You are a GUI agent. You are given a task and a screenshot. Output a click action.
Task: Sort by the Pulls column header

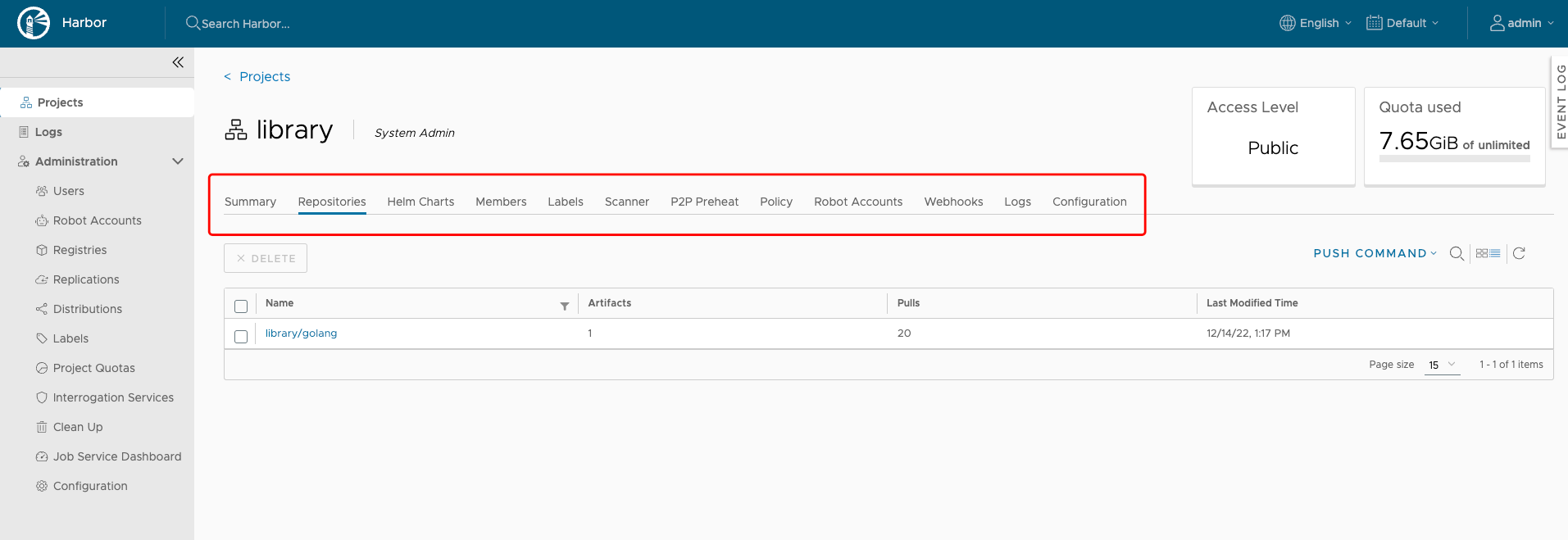tap(908, 303)
